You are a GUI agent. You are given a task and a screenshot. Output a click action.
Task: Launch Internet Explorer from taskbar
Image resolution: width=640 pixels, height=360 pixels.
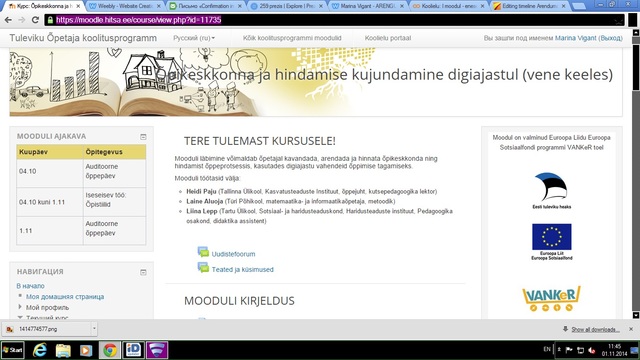(40, 350)
